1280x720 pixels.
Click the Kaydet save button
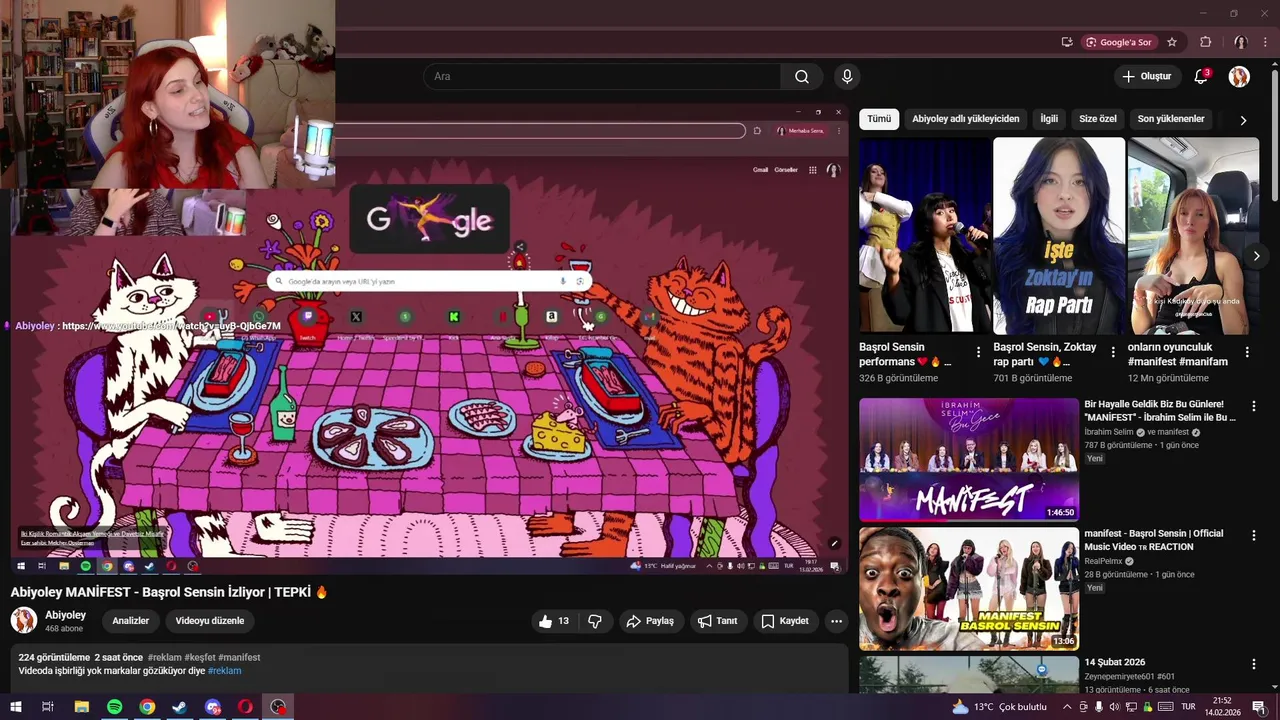785,621
